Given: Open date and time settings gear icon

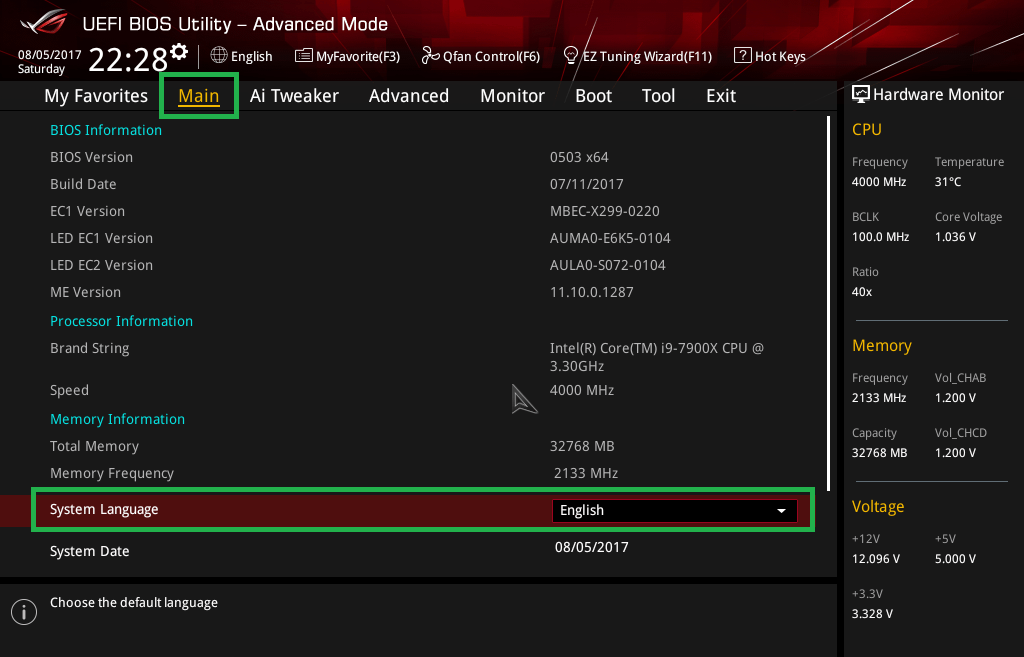Looking at the screenshot, I should coord(179,52).
